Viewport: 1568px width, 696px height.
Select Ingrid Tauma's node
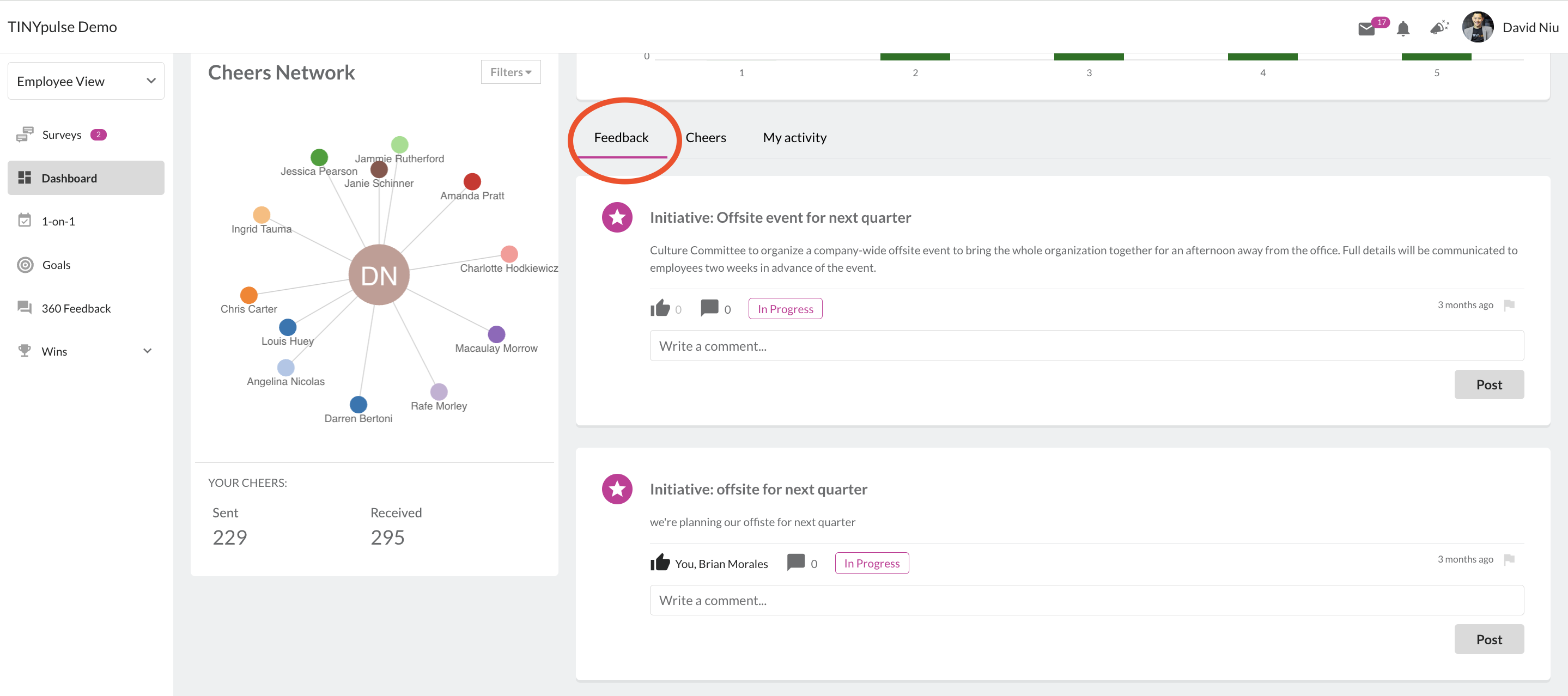[x=262, y=215]
